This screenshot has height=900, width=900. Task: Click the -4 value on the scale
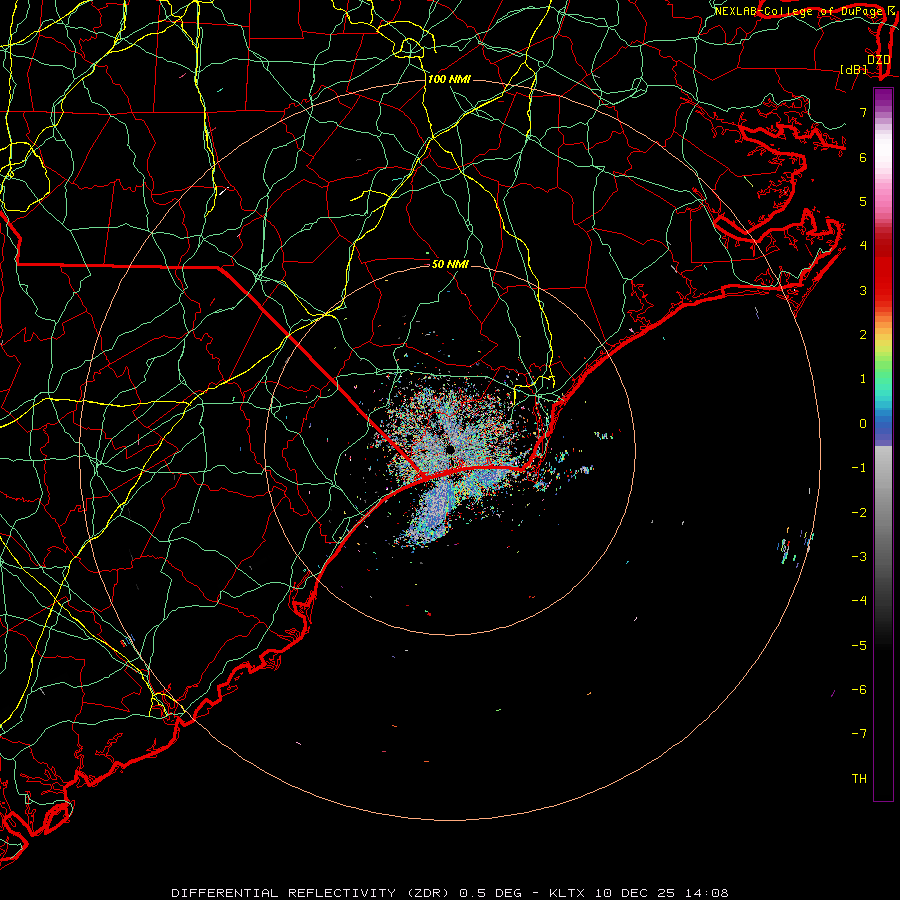[x=859, y=601]
